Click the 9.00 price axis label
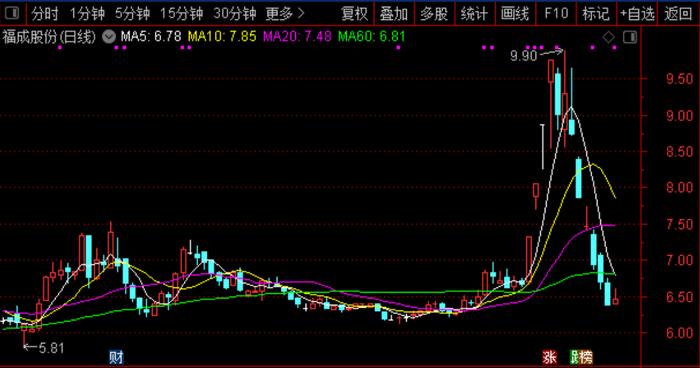Viewport: 700px width, 368px height. point(679,116)
